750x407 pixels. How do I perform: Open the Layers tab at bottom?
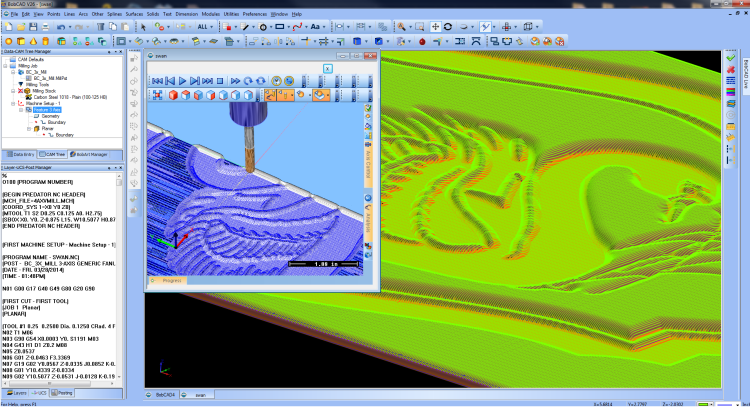click(x=17, y=393)
